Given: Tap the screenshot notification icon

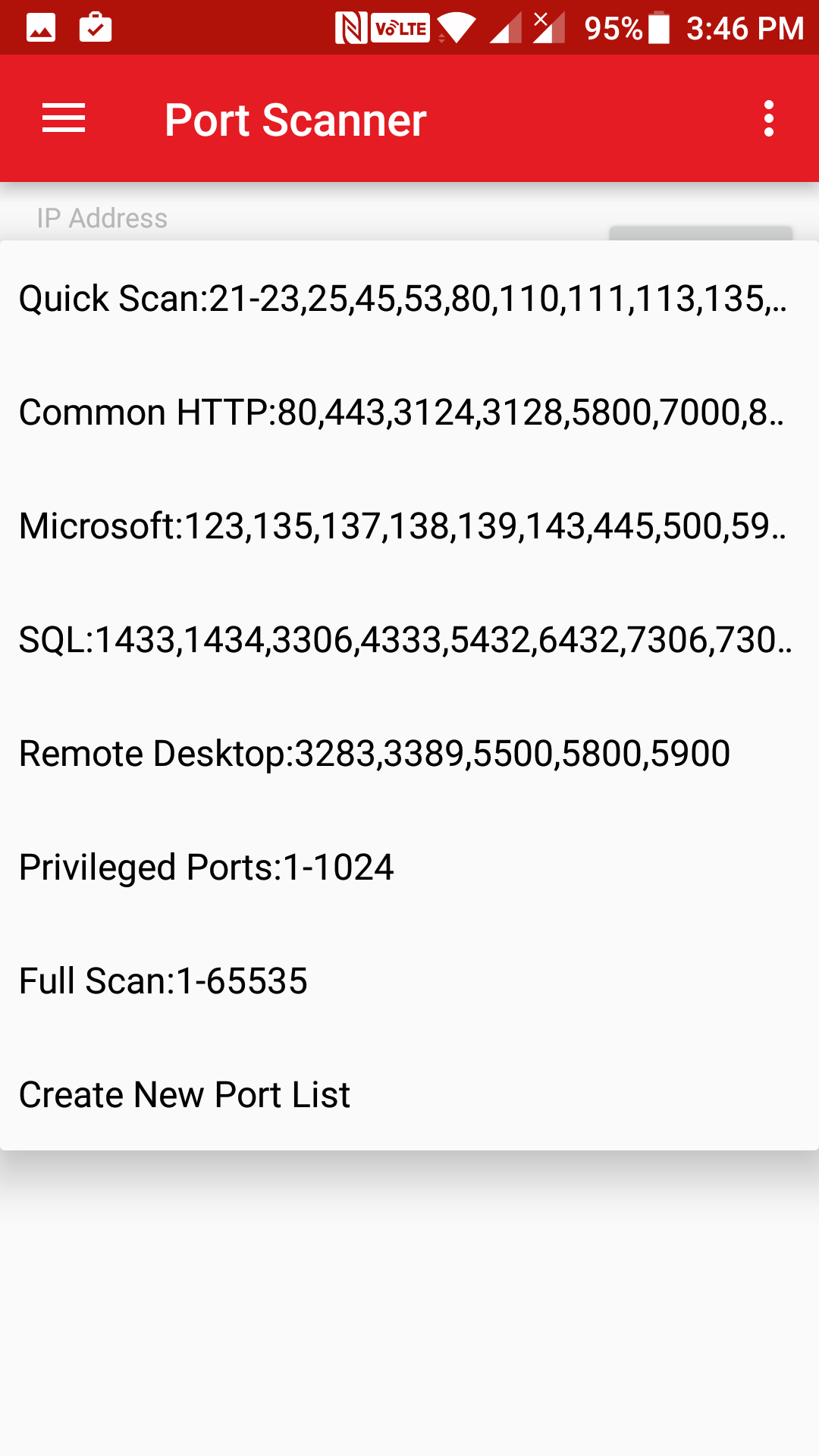Looking at the screenshot, I should click(x=40, y=27).
